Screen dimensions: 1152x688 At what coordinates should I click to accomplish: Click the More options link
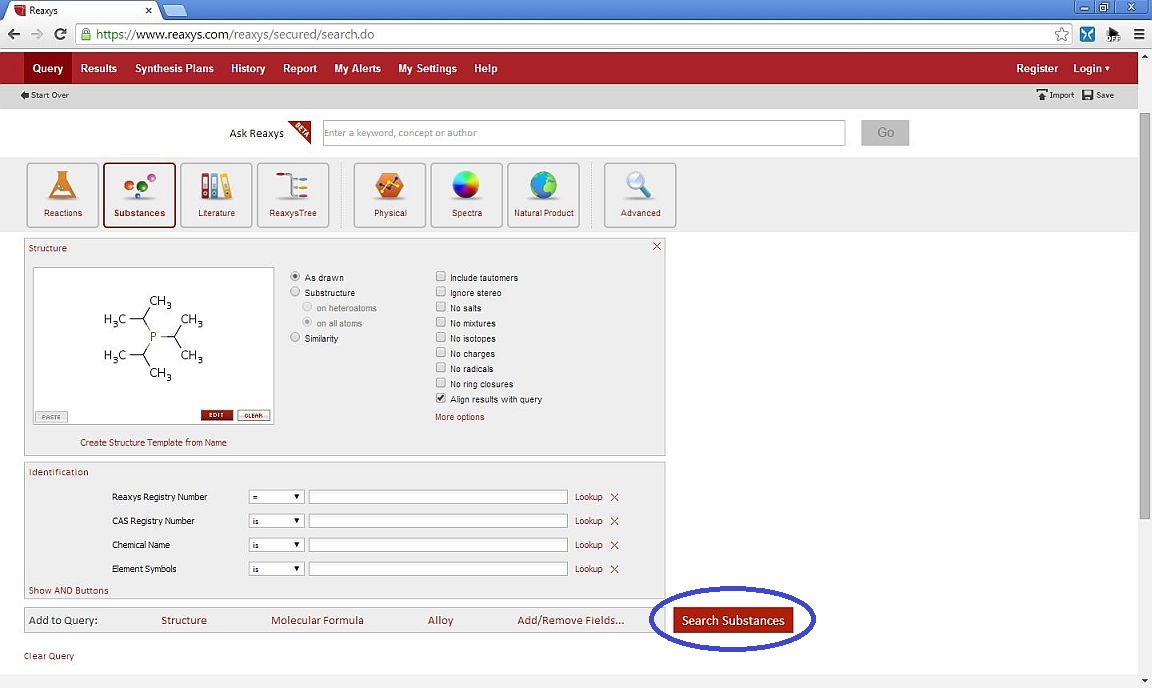coord(459,417)
